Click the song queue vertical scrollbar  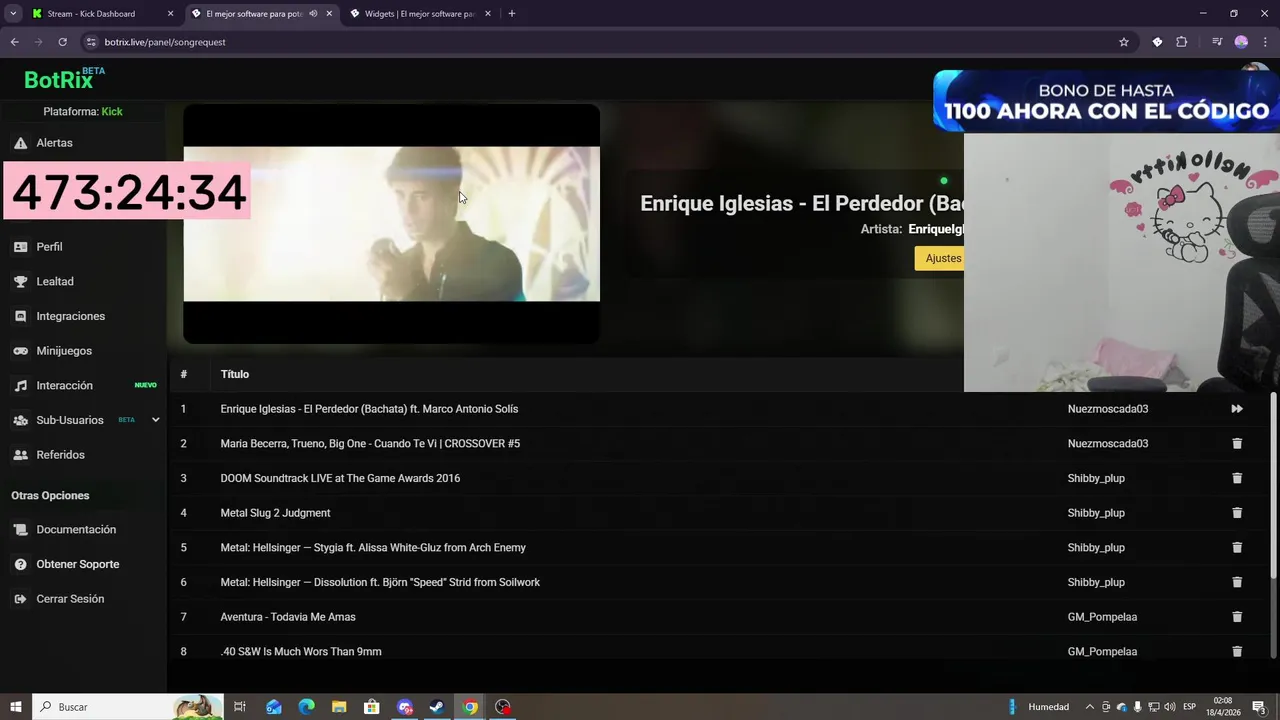pos(1274,484)
